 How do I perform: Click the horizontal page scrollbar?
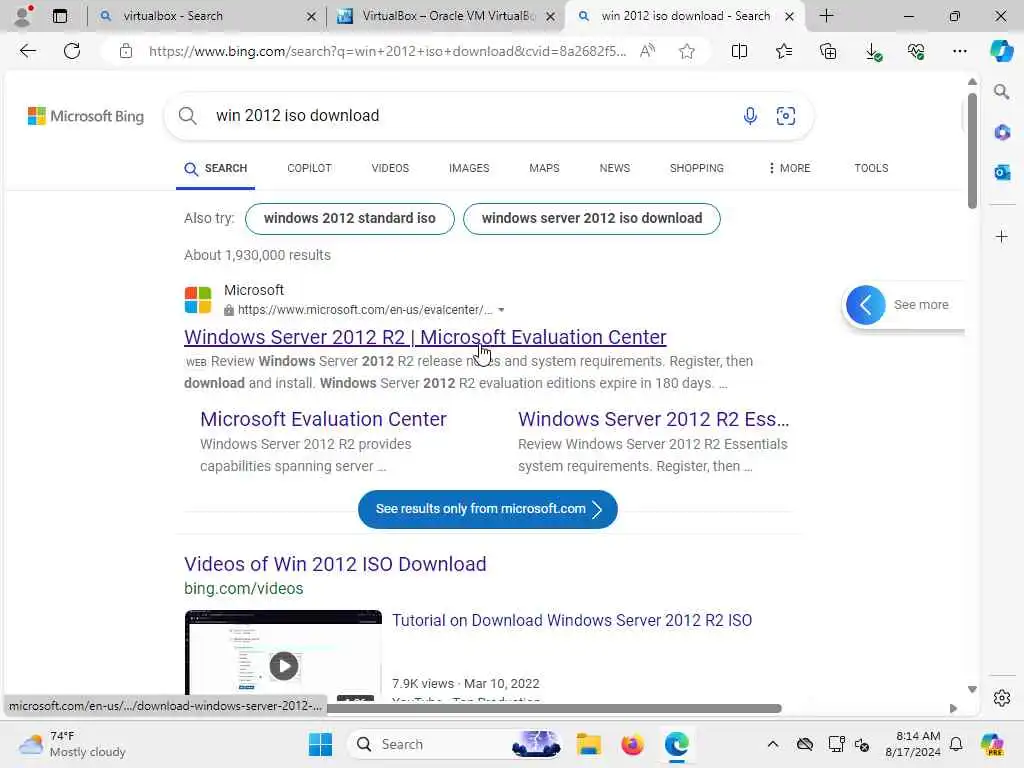[554, 709]
